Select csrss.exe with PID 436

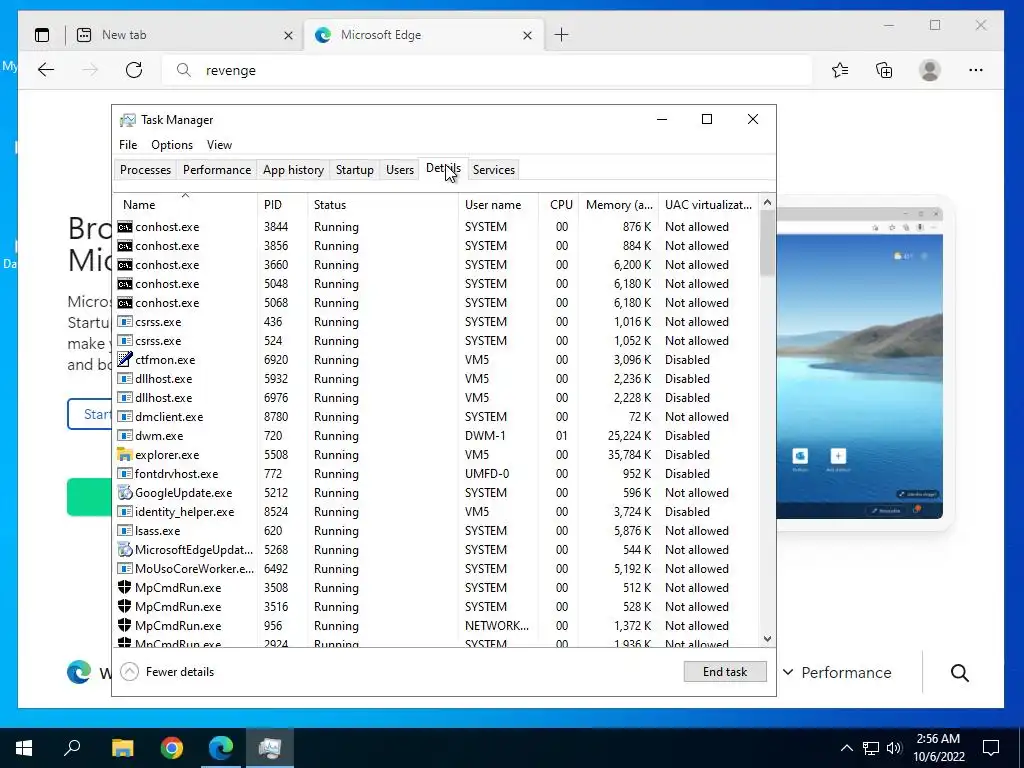click(436, 321)
